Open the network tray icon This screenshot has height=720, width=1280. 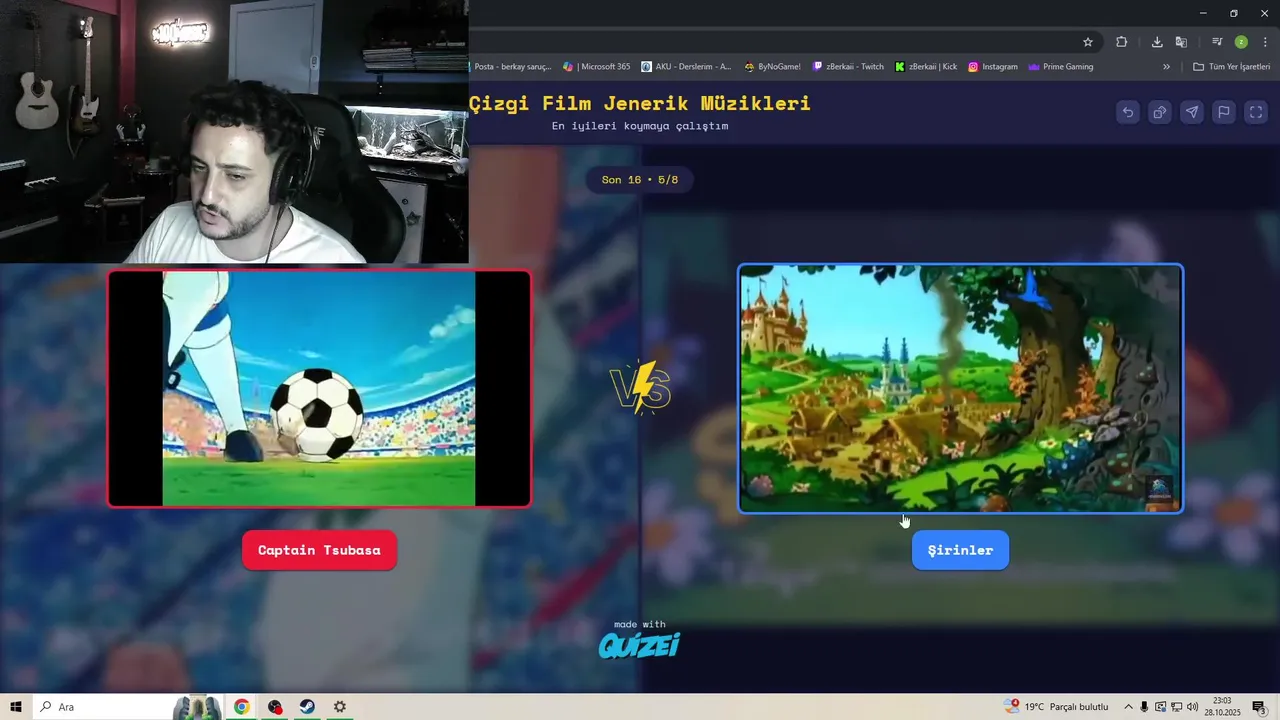[x=1176, y=707]
